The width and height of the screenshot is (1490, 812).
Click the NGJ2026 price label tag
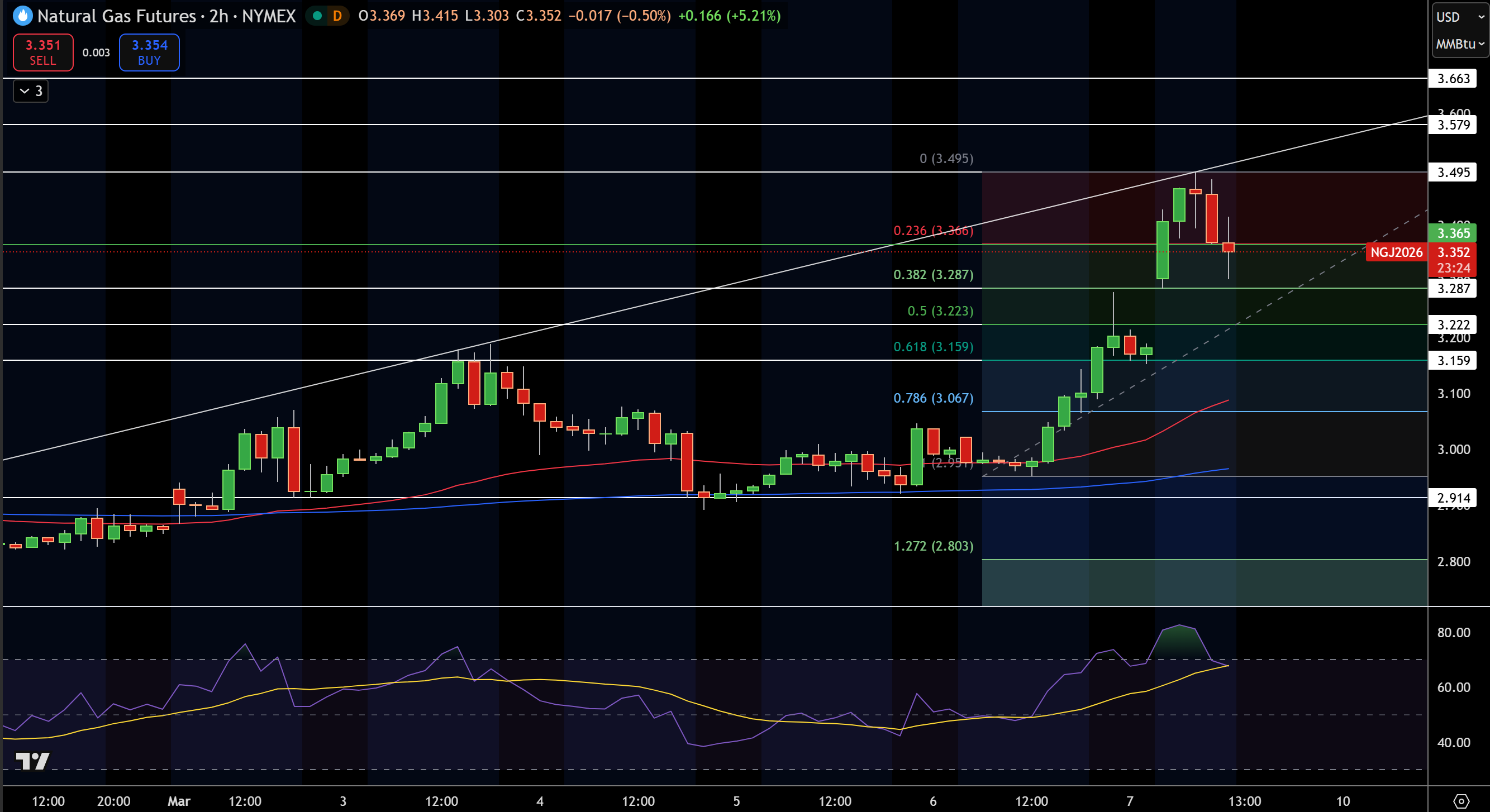point(1396,252)
